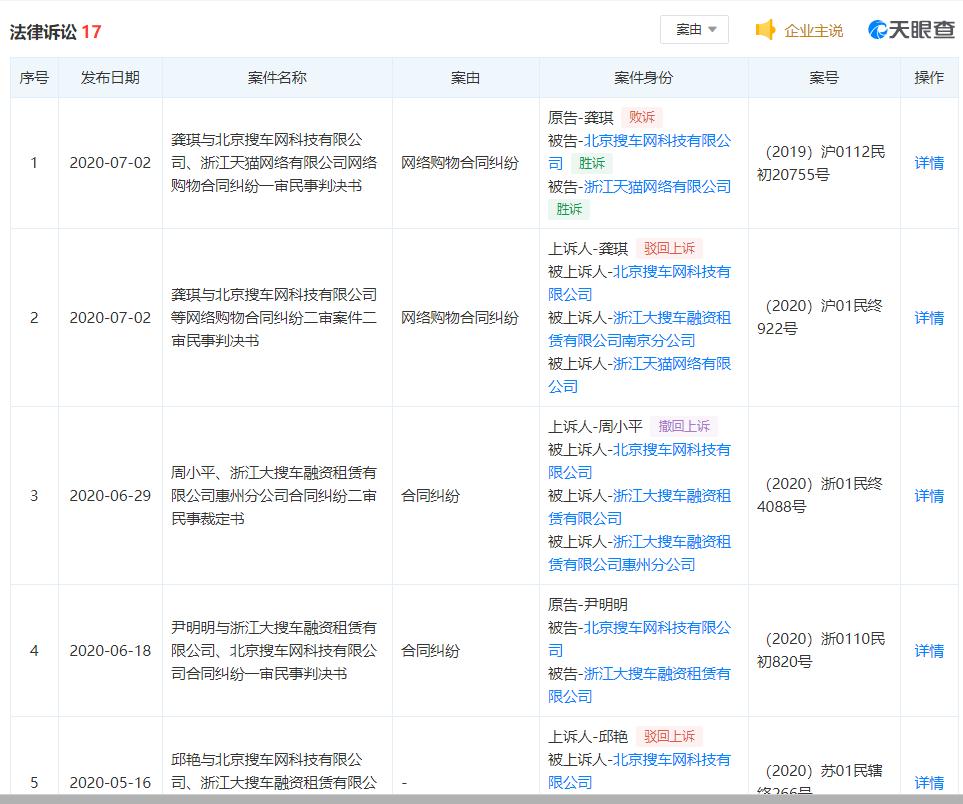Open 详情 for case 沪0112民初20755号
963x804 pixels.
point(929,163)
